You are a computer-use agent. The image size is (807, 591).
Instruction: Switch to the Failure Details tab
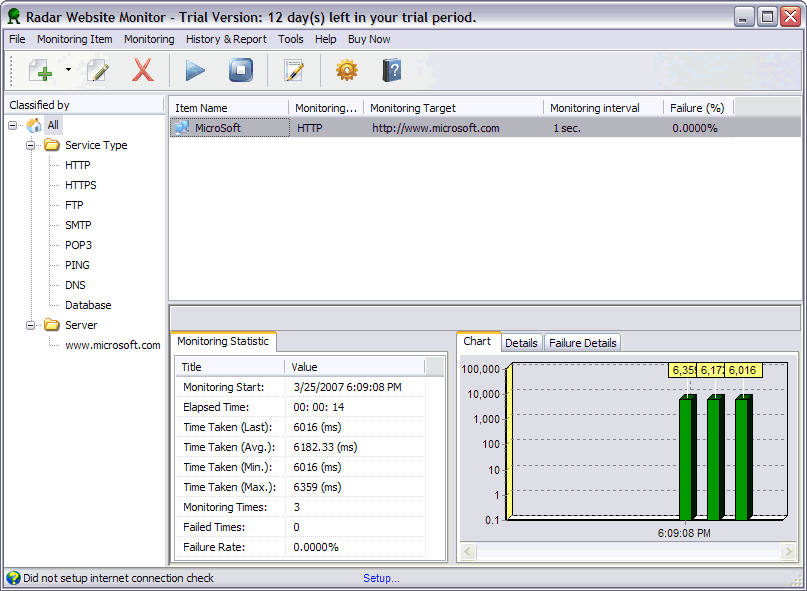[582, 342]
